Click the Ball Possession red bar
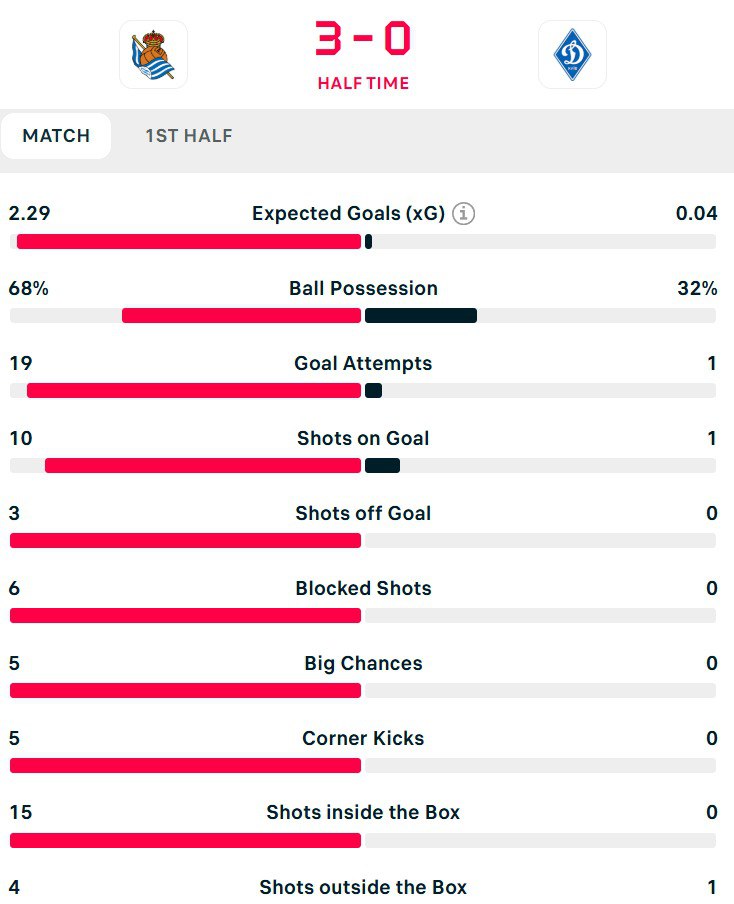The image size is (734, 904). click(241, 316)
